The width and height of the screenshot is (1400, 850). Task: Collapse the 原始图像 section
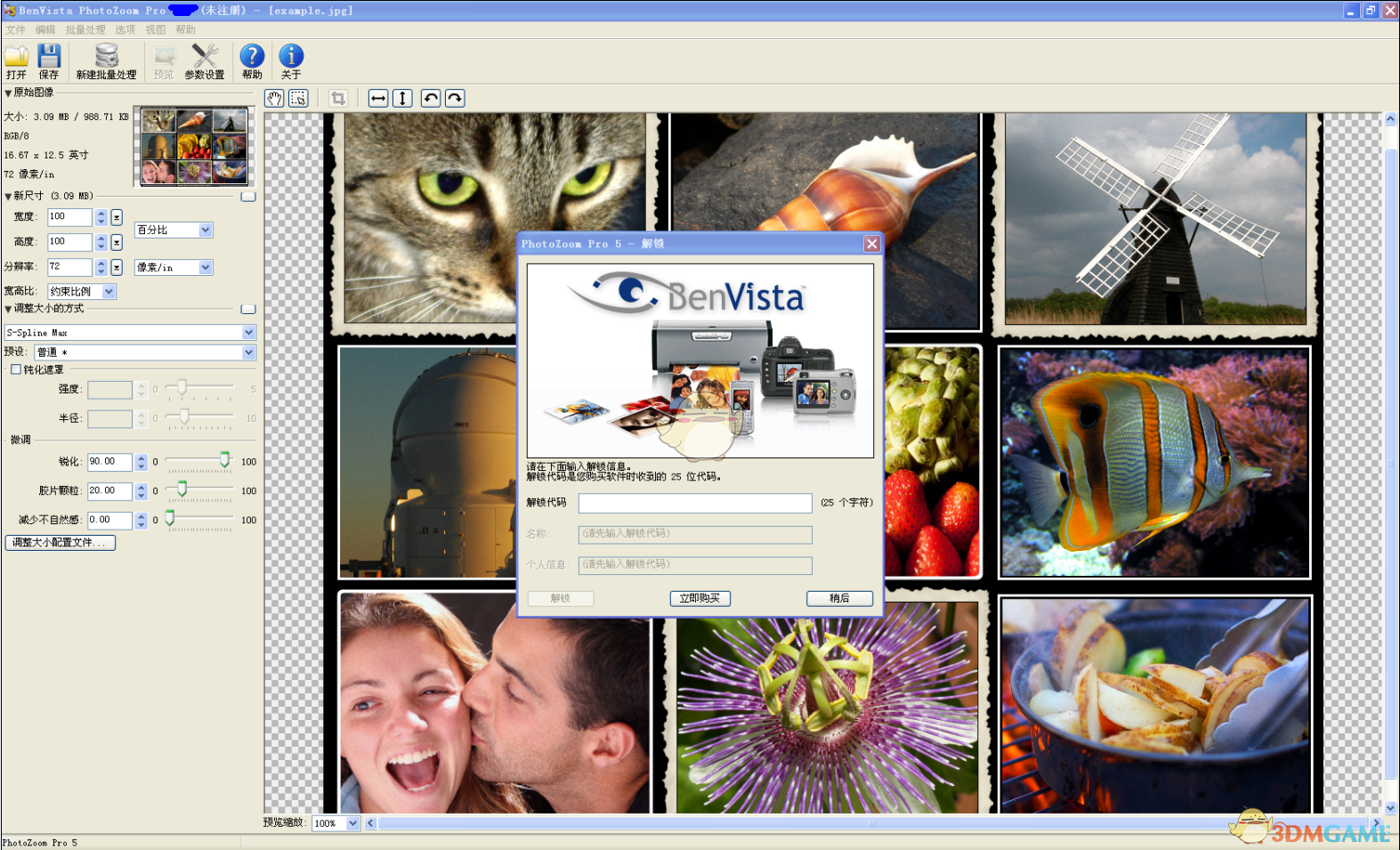[x=8, y=93]
